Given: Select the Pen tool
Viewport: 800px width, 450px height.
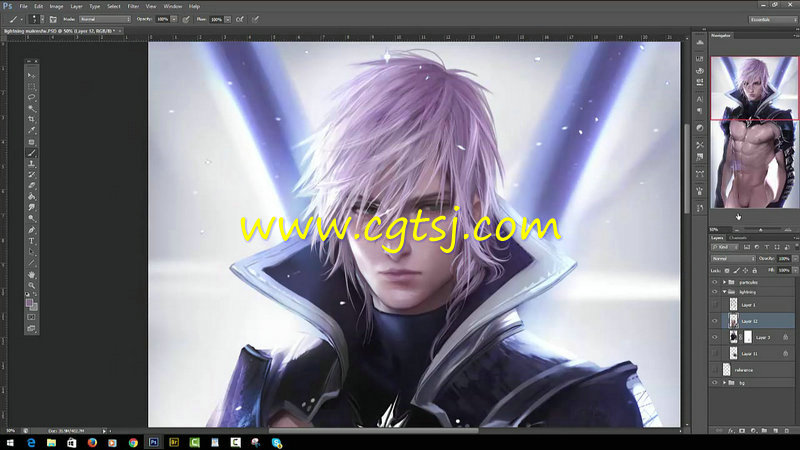Looking at the screenshot, I should [x=32, y=230].
